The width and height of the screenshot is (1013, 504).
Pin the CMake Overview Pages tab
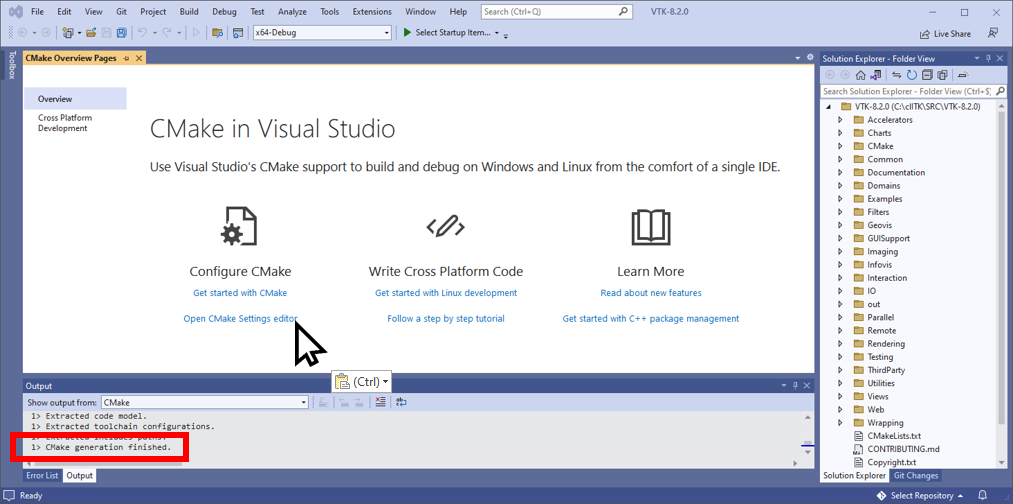click(126, 58)
